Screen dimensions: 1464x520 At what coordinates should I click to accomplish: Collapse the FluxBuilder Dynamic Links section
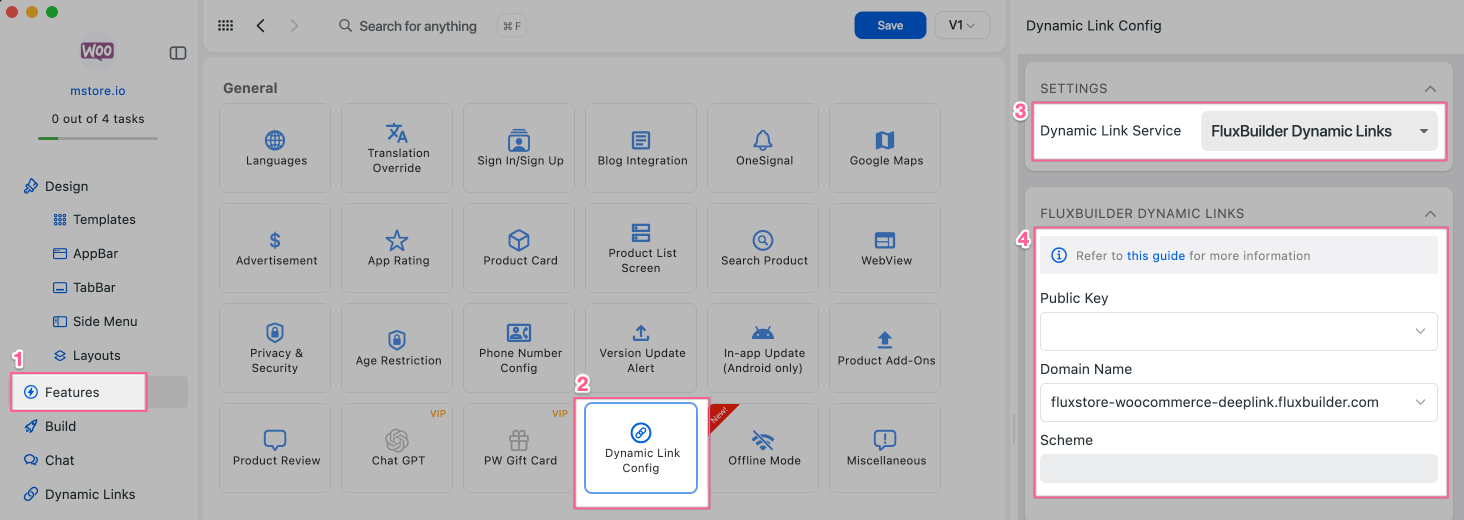(x=1430, y=214)
